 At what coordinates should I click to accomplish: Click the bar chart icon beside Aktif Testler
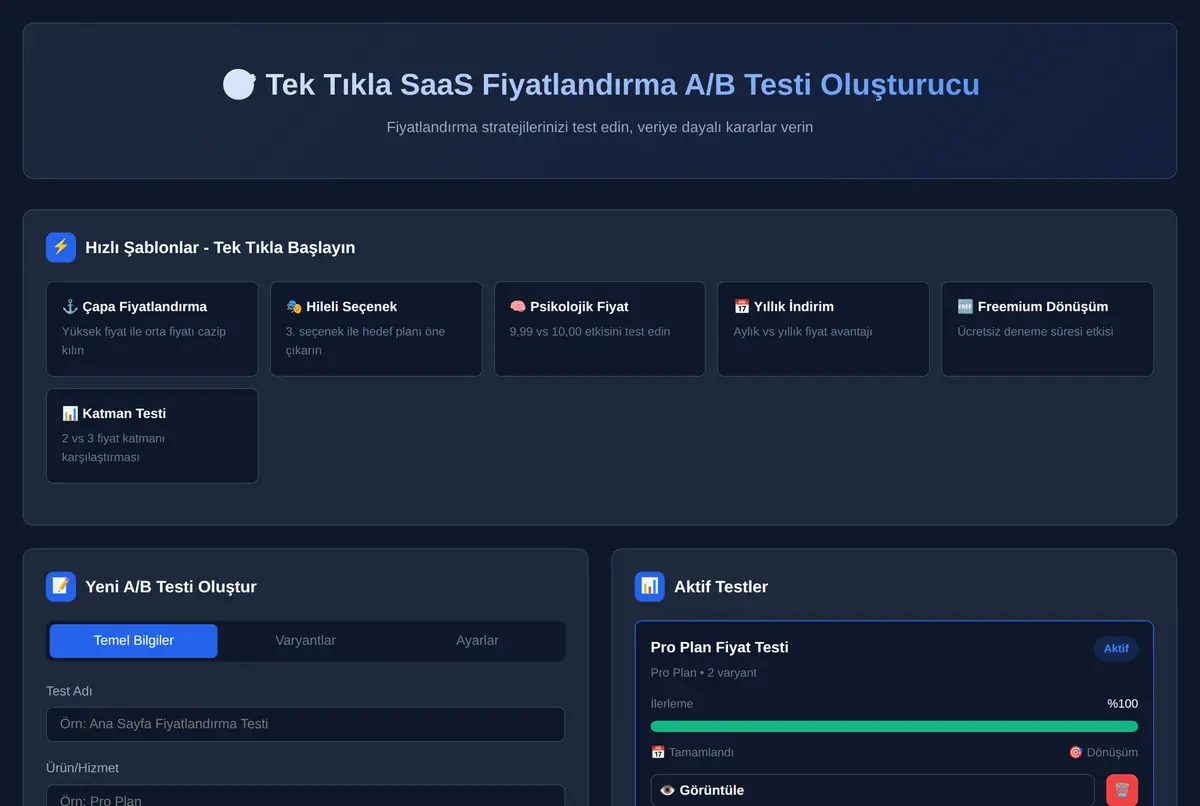pos(650,586)
